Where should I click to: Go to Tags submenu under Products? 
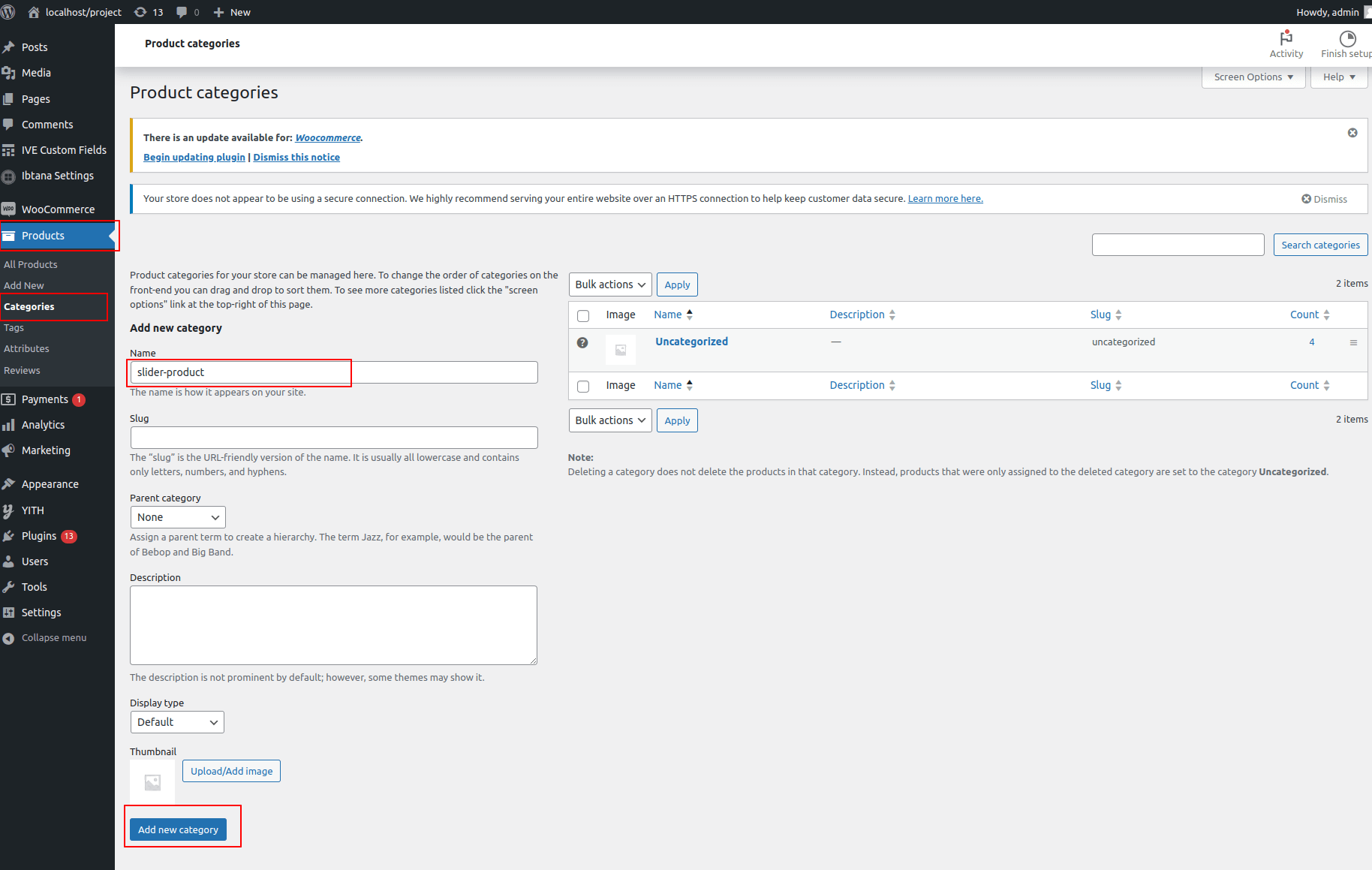point(14,328)
